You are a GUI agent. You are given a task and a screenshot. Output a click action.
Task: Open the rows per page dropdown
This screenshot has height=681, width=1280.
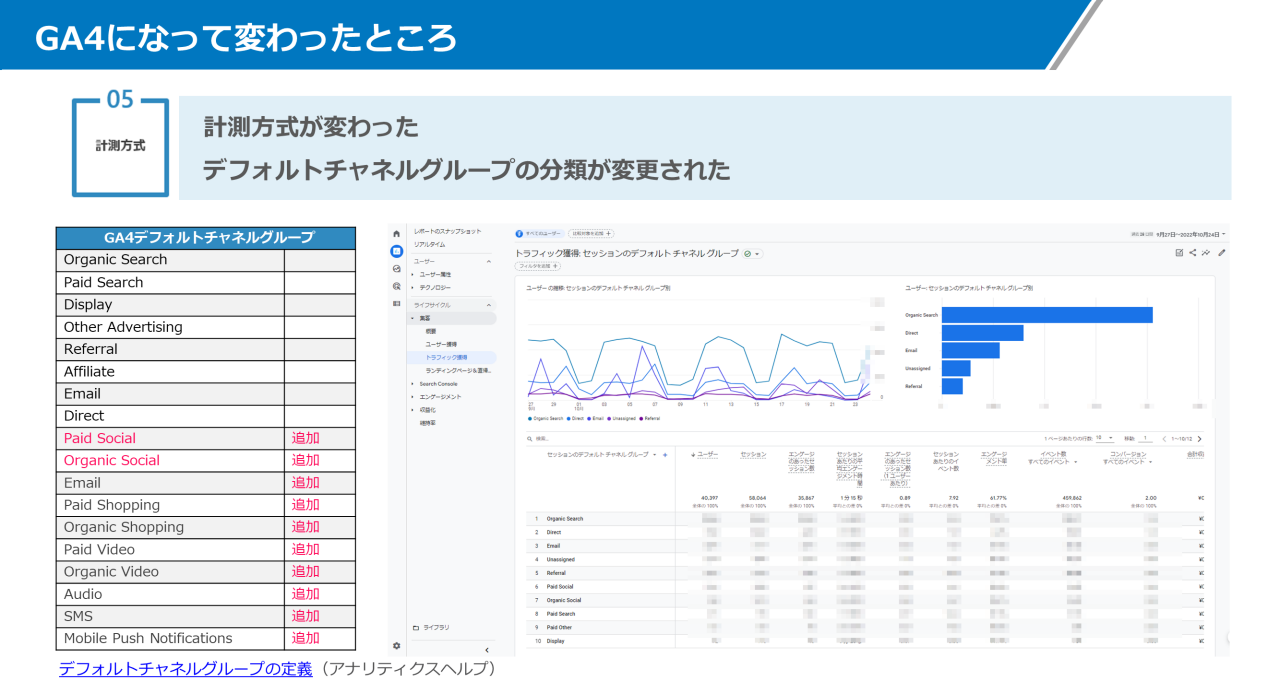1104,438
